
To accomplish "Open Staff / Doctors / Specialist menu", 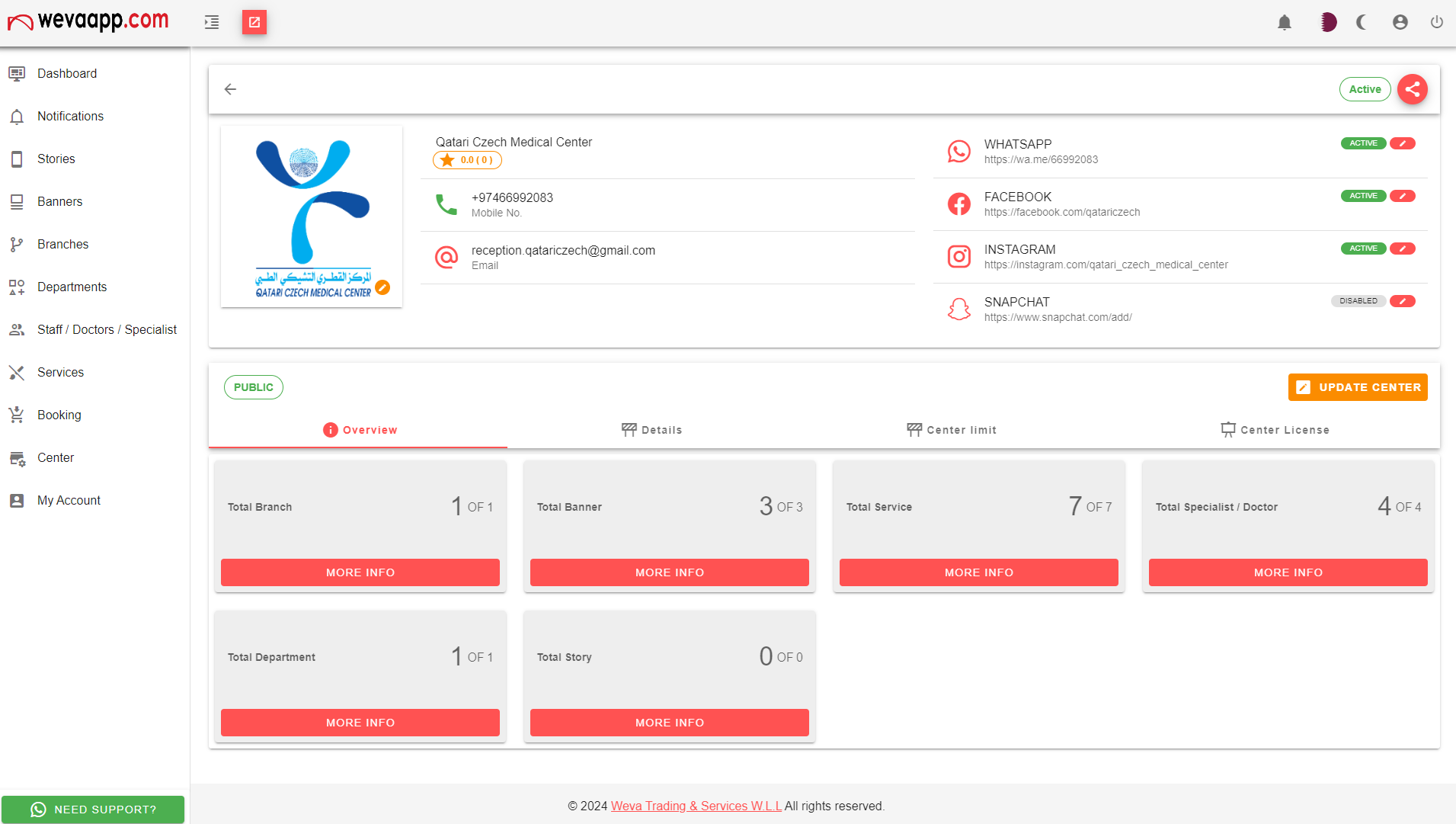I will tap(94, 329).
